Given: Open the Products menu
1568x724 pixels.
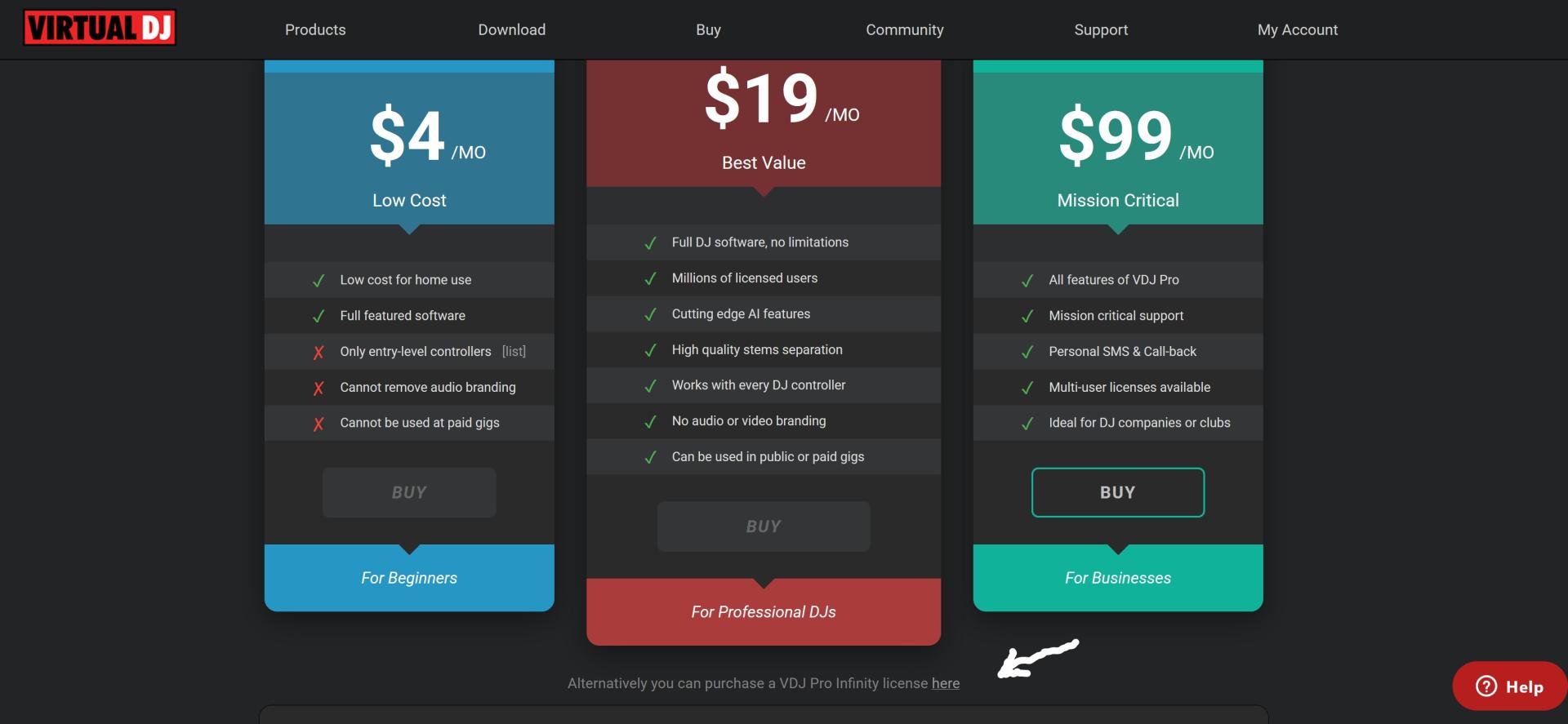Looking at the screenshot, I should [x=315, y=30].
